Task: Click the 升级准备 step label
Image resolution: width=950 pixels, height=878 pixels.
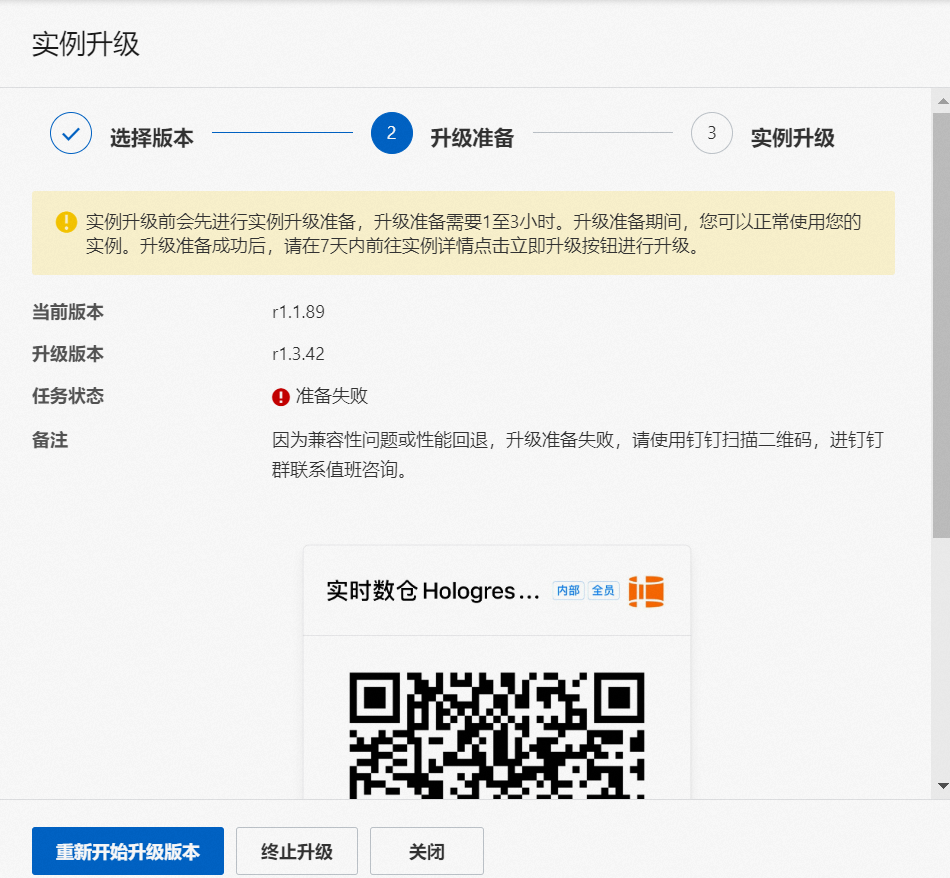Action: 473,138
